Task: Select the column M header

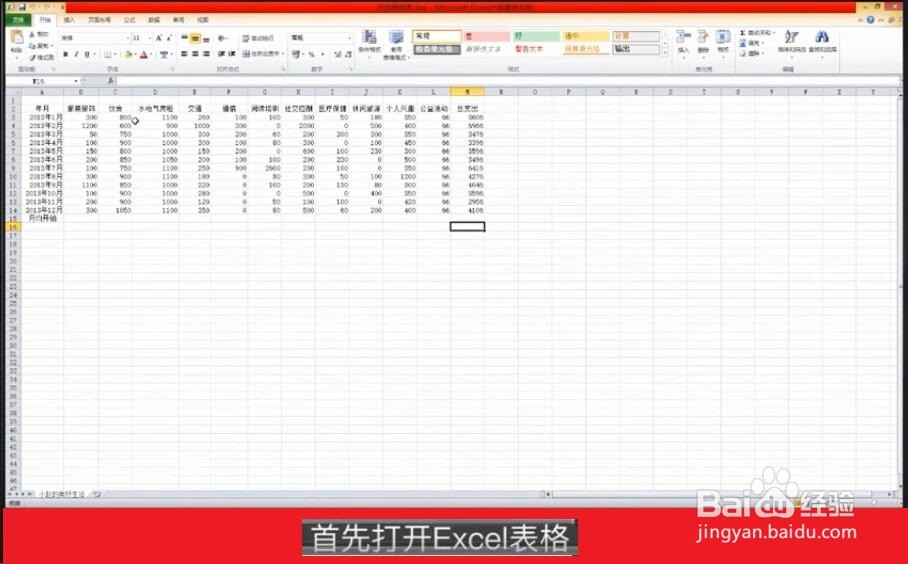Action: 467,92
